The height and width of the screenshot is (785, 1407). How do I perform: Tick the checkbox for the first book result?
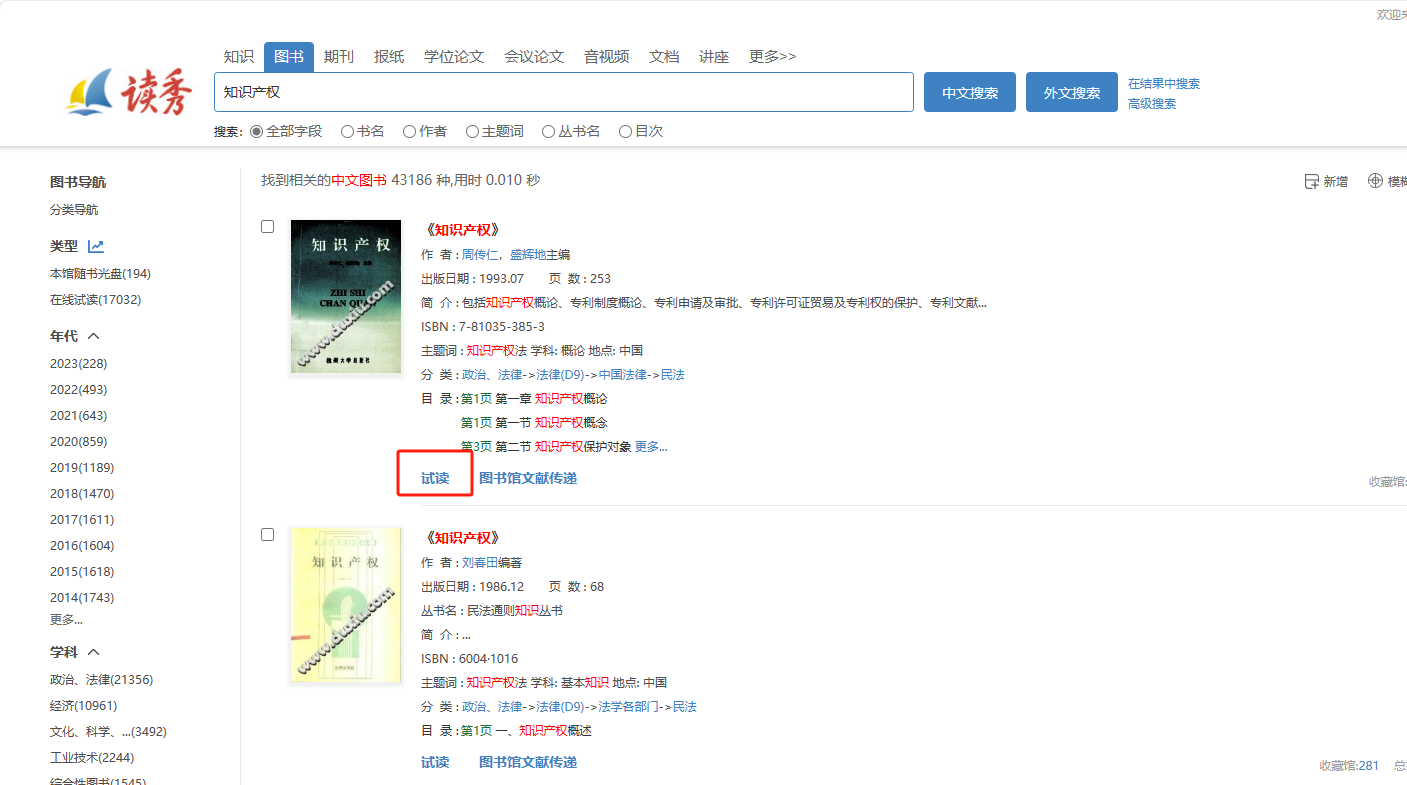coord(267,227)
